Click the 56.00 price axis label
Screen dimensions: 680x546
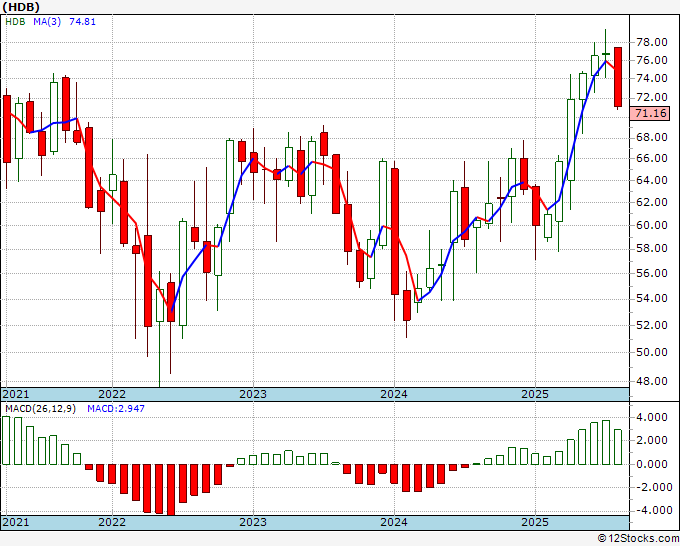(x=651, y=273)
